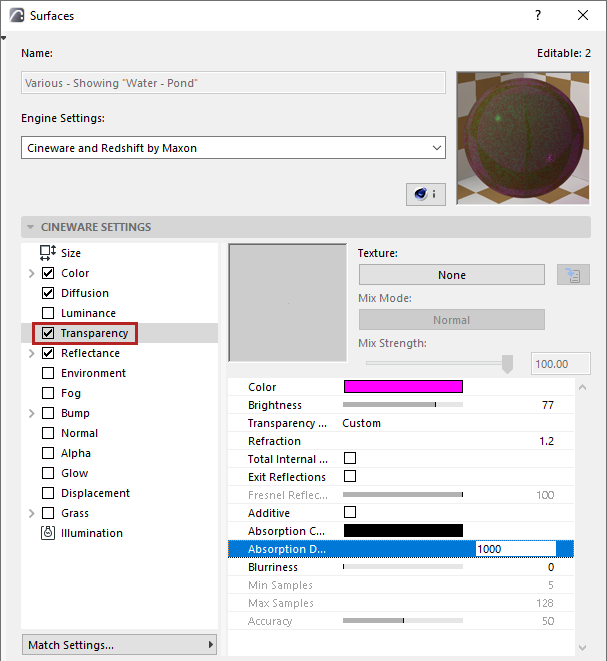Check the Exit Reflections box
607x661 pixels.
[350, 476]
